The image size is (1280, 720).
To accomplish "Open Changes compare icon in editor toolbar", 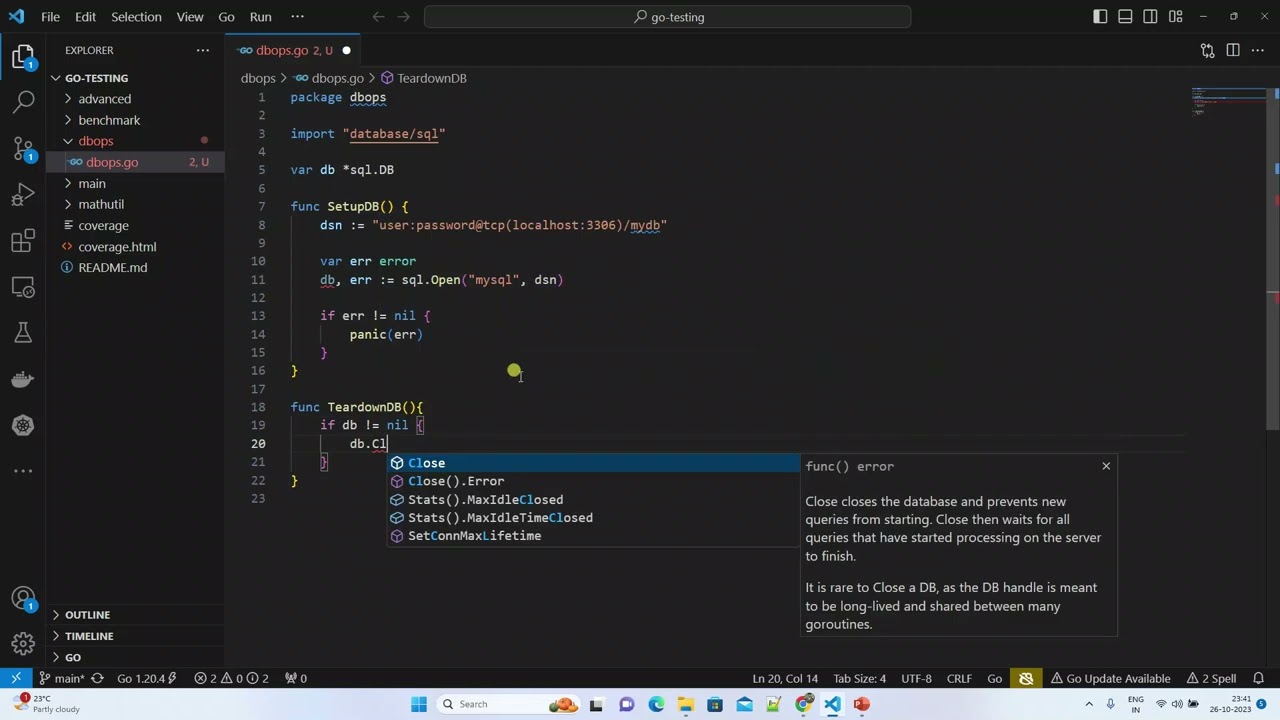I will click(1207, 50).
